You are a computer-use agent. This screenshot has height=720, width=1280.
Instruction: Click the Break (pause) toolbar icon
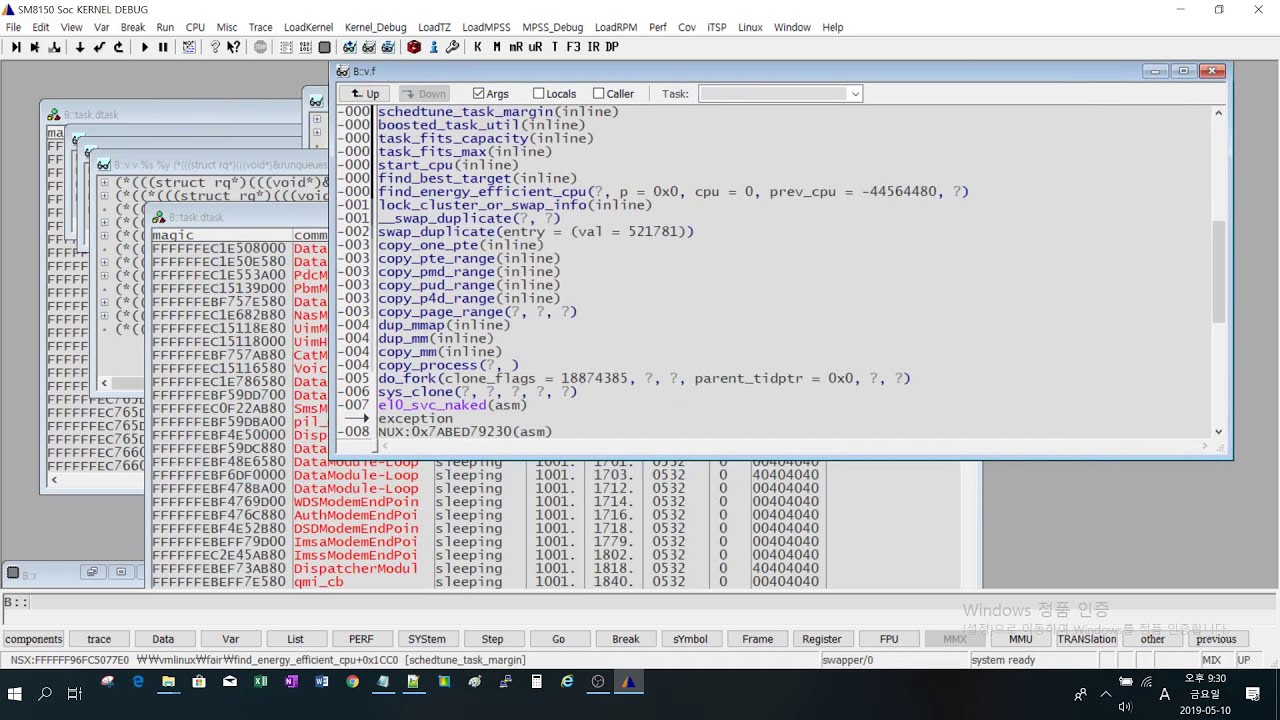(x=163, y=47)
